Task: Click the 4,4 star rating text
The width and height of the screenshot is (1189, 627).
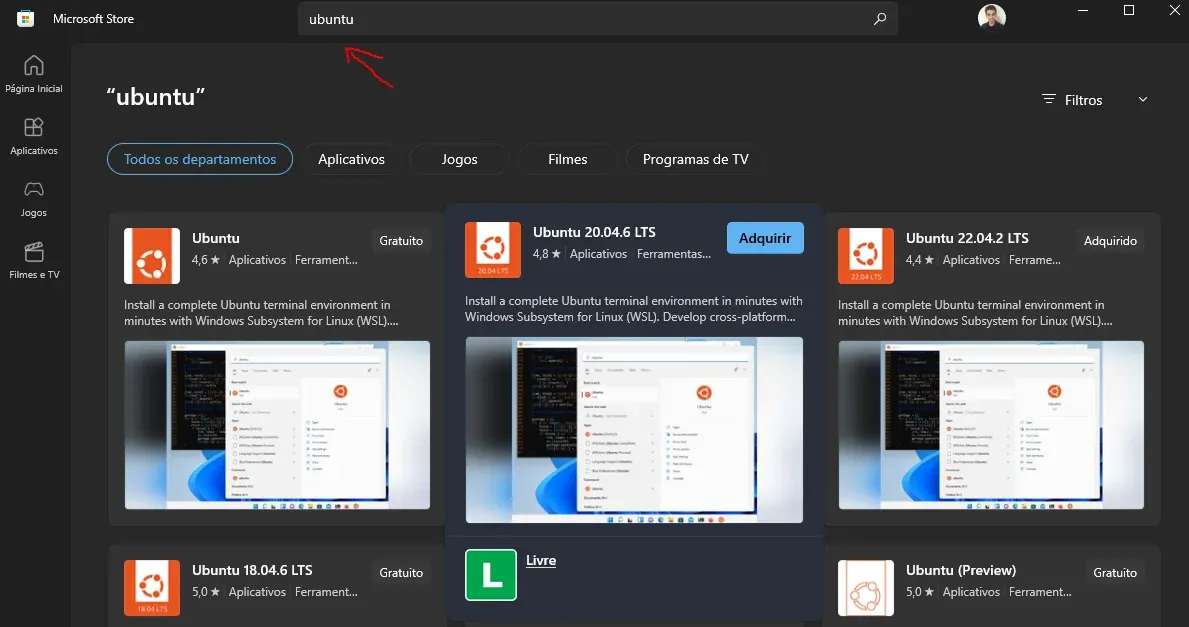Action: pyautogui.click(x=920, y=260)
